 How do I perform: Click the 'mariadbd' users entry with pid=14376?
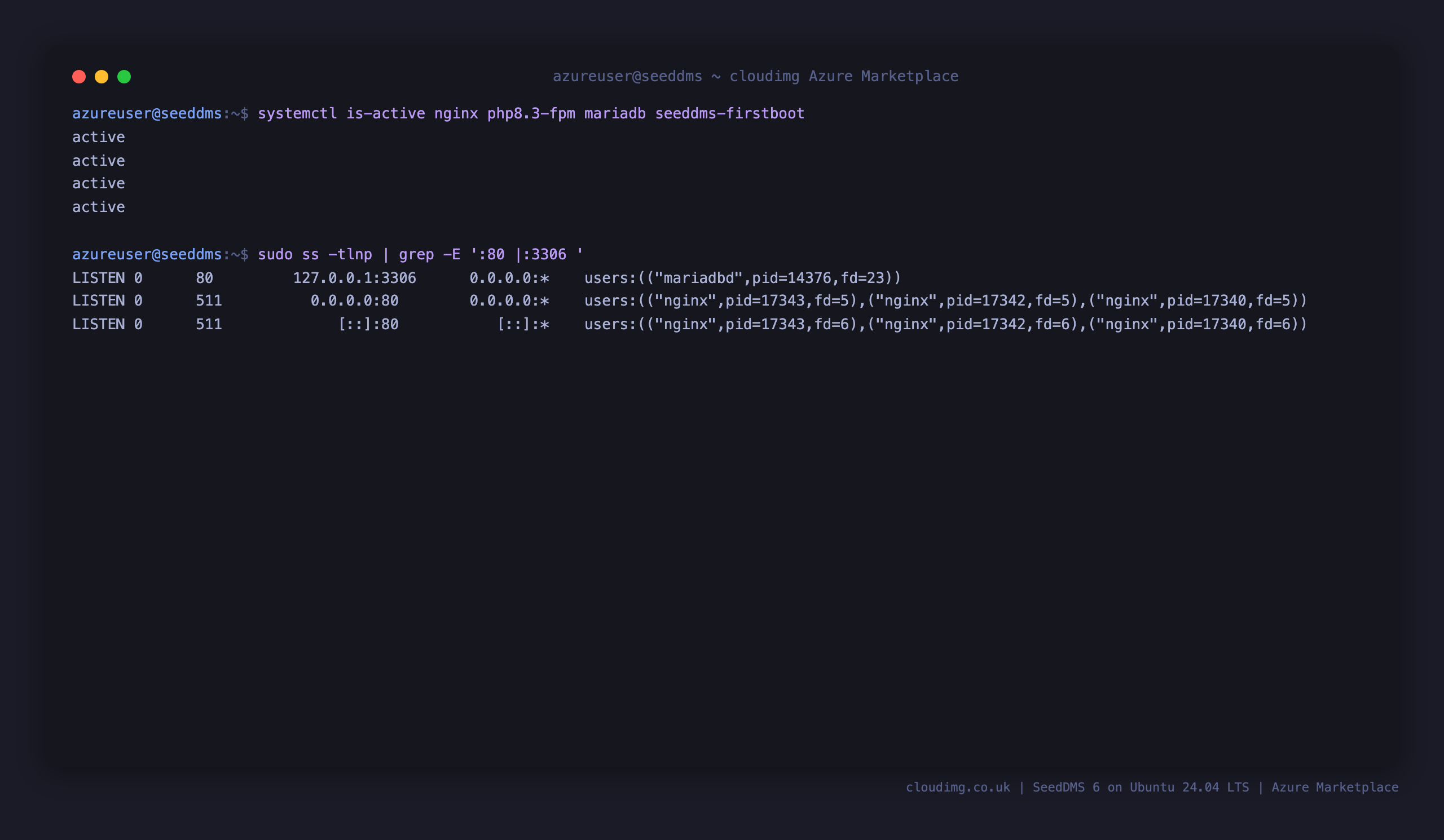tap(743, 278)
